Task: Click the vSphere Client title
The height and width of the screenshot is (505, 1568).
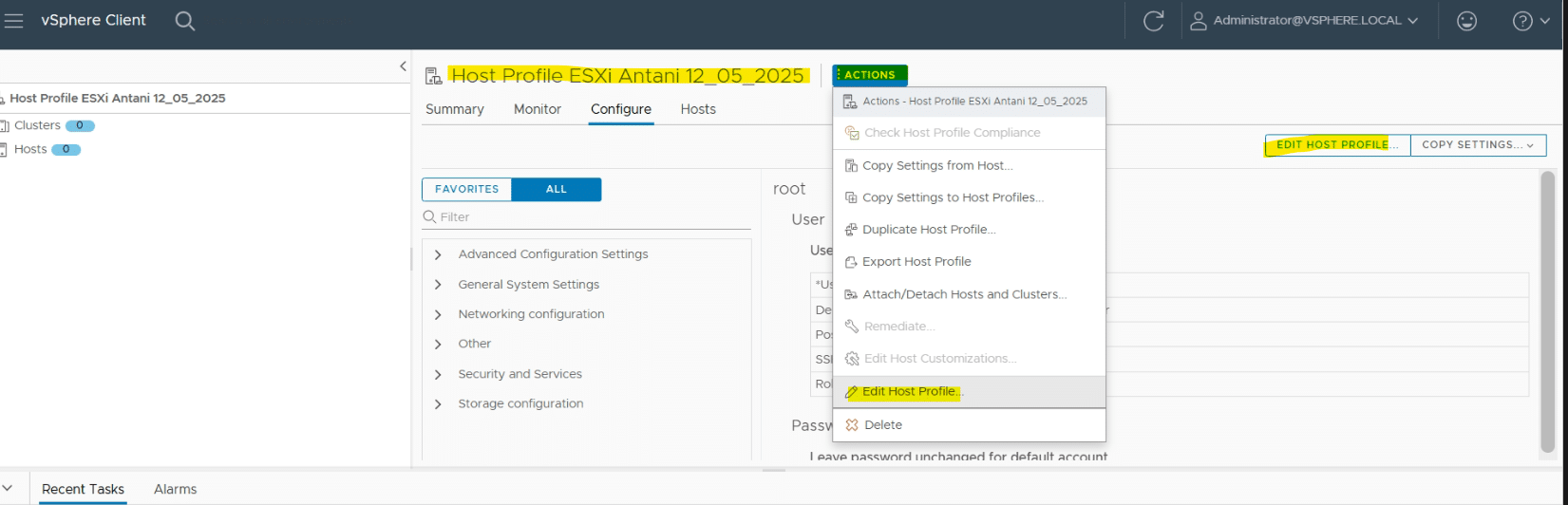Action: 93,20
